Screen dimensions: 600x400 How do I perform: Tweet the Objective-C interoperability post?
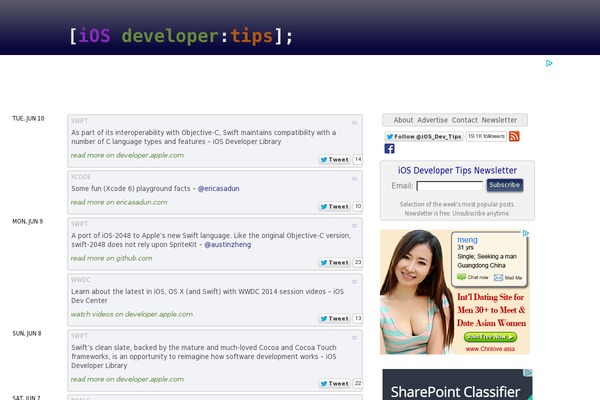[x=334, y=160]
